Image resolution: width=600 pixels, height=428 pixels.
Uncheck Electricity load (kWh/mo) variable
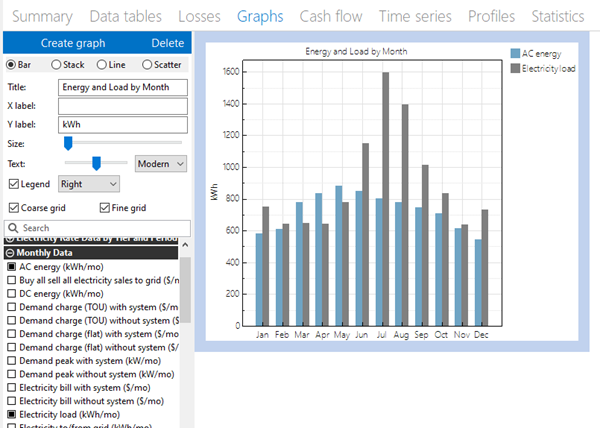point(12,413)
